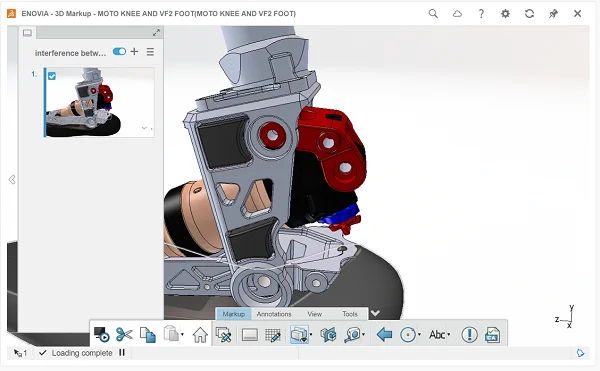600x371 pixels.
Task: Open the Paste dropdown arrow
Action: click(x=182, y=335)
